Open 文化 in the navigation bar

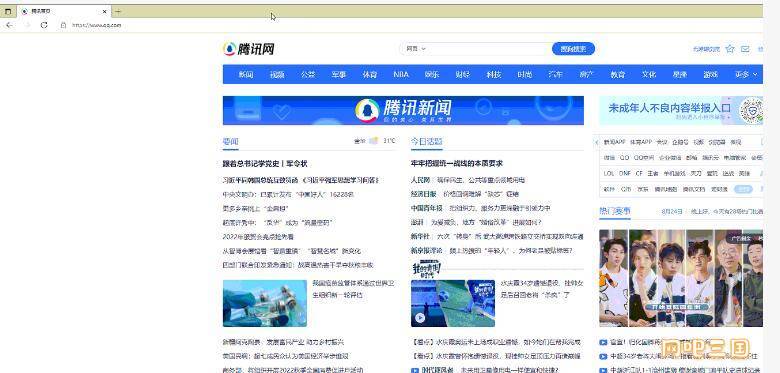pyautogui.click(x=649, y=75)
